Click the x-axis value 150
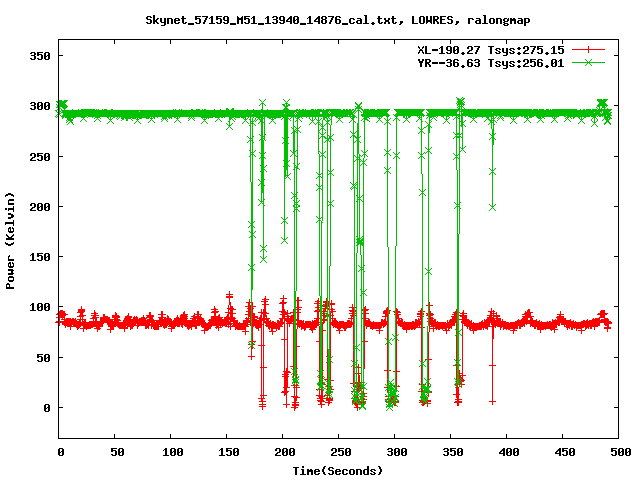Viewport: 640px width, 480px height. (x=229, y=452)
